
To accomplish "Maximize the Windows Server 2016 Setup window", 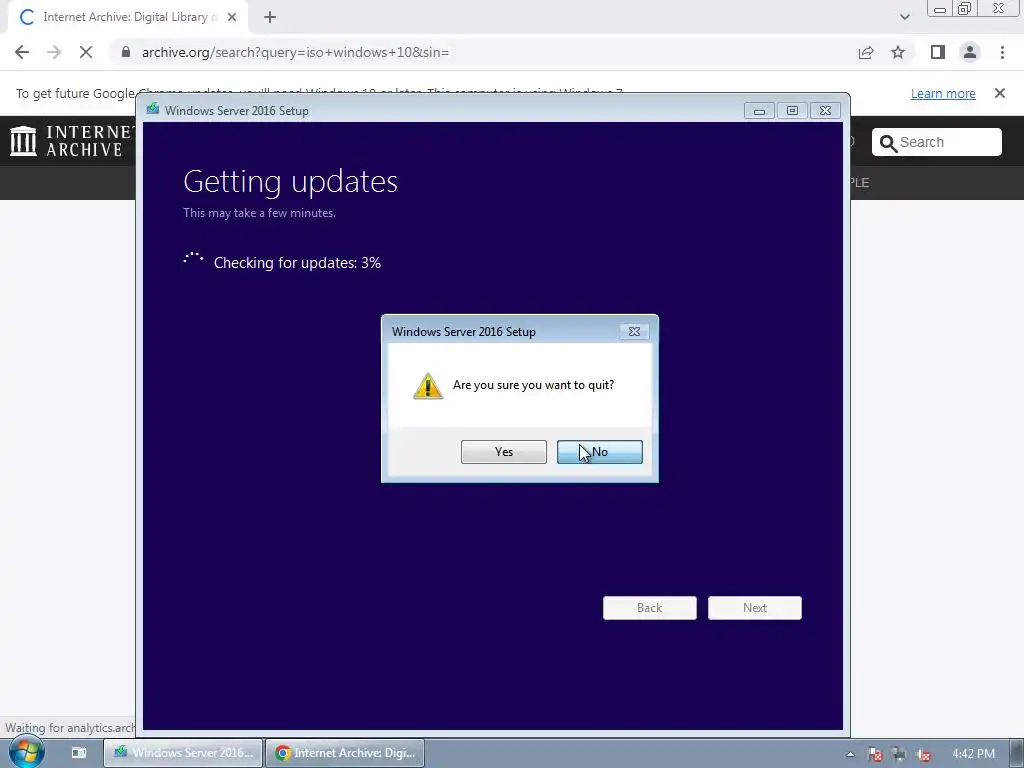I will [x=792, y=111].
